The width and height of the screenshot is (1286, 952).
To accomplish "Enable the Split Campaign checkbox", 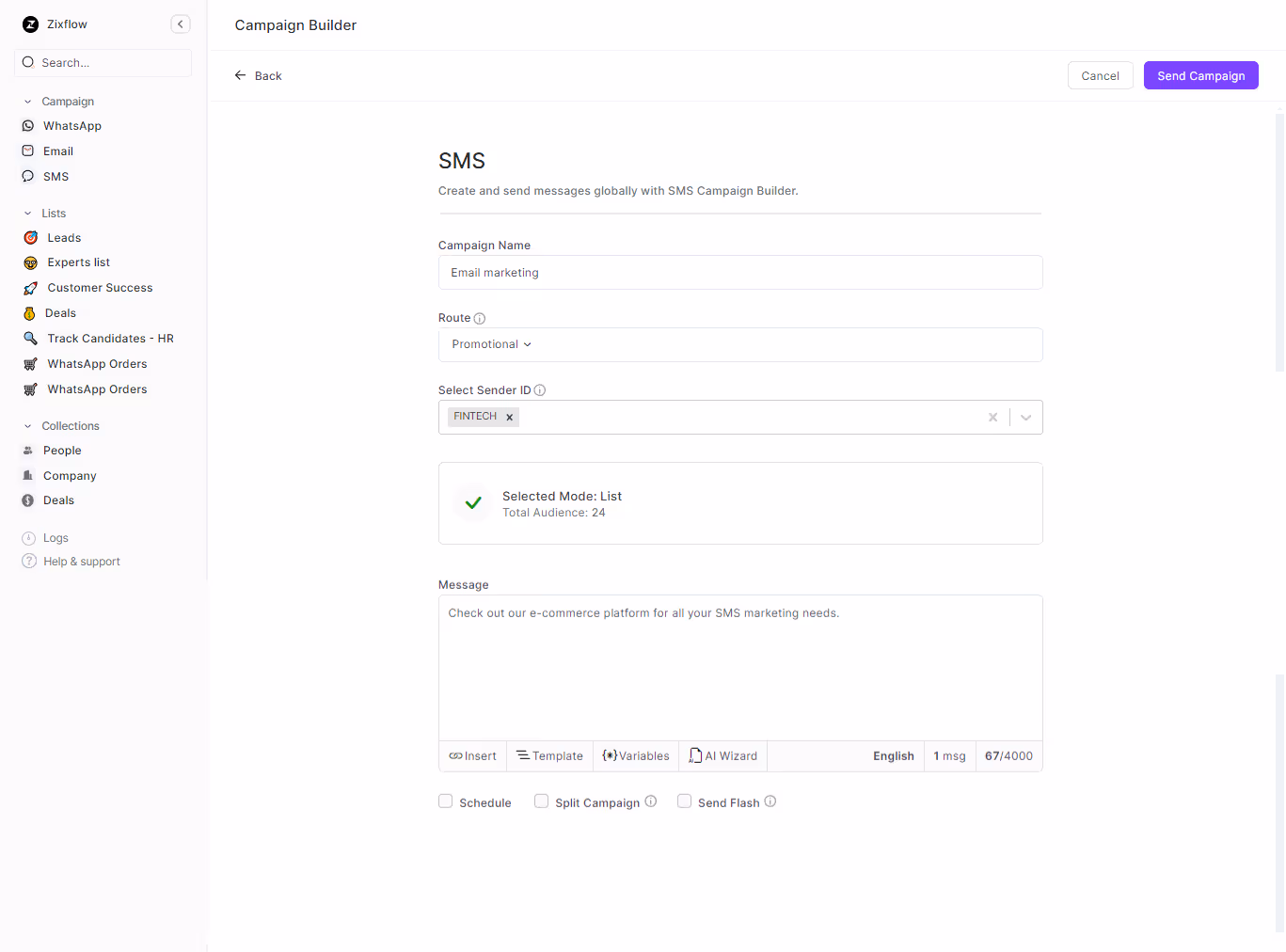I will coord(542,801).
